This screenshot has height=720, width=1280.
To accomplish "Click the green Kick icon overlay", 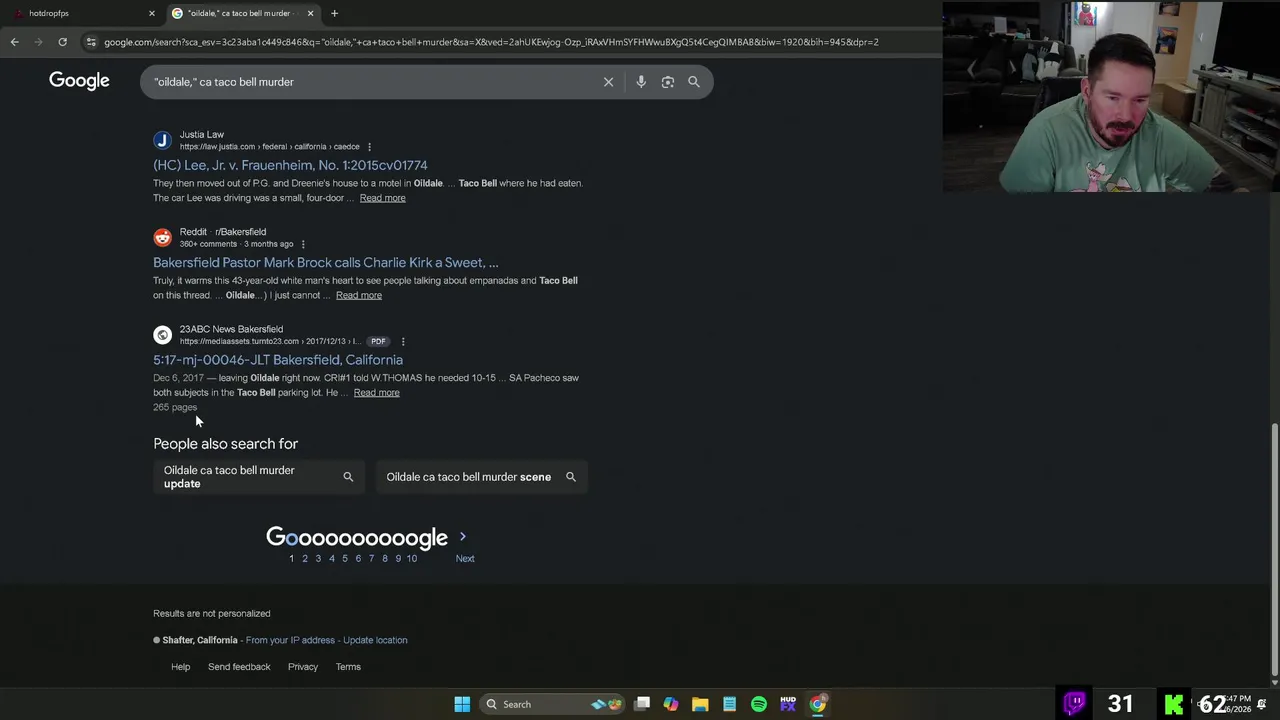I will click(1174, 704).
